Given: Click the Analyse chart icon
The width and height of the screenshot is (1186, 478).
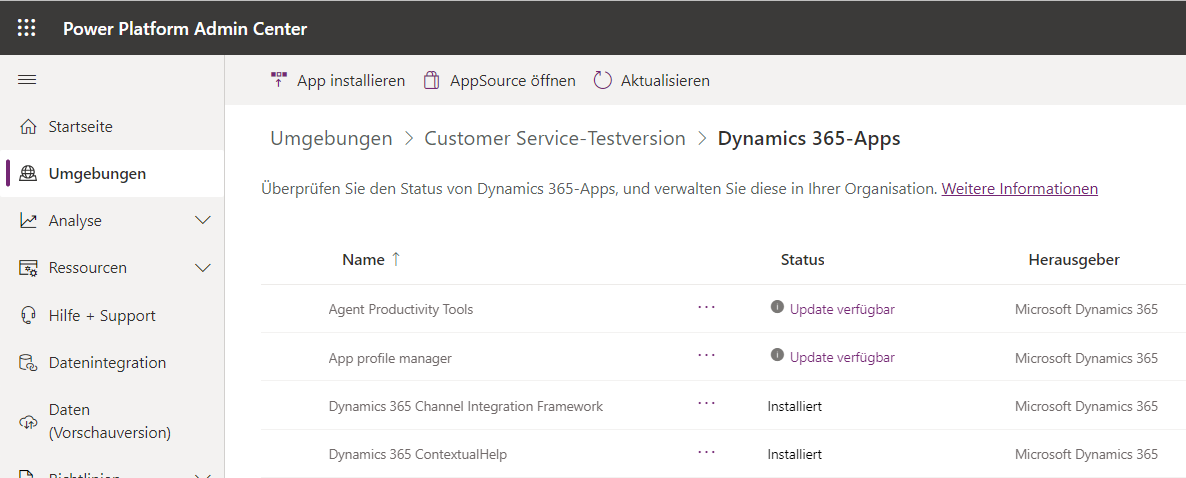Looking at the screenshot, I should click(28, 221).
